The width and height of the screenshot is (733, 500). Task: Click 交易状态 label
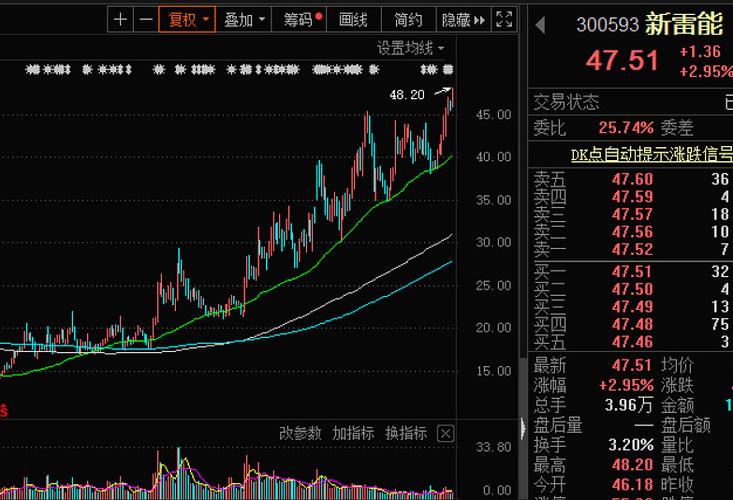click(566, 102)
